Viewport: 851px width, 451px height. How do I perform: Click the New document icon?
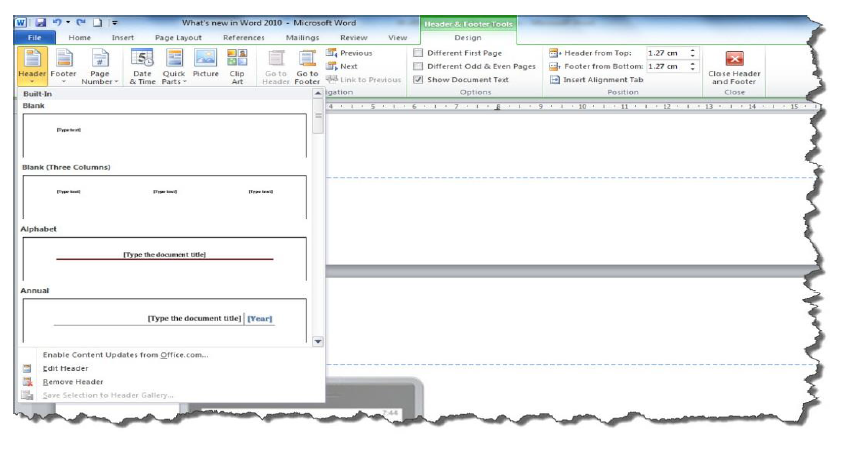[x=97, y=23]
